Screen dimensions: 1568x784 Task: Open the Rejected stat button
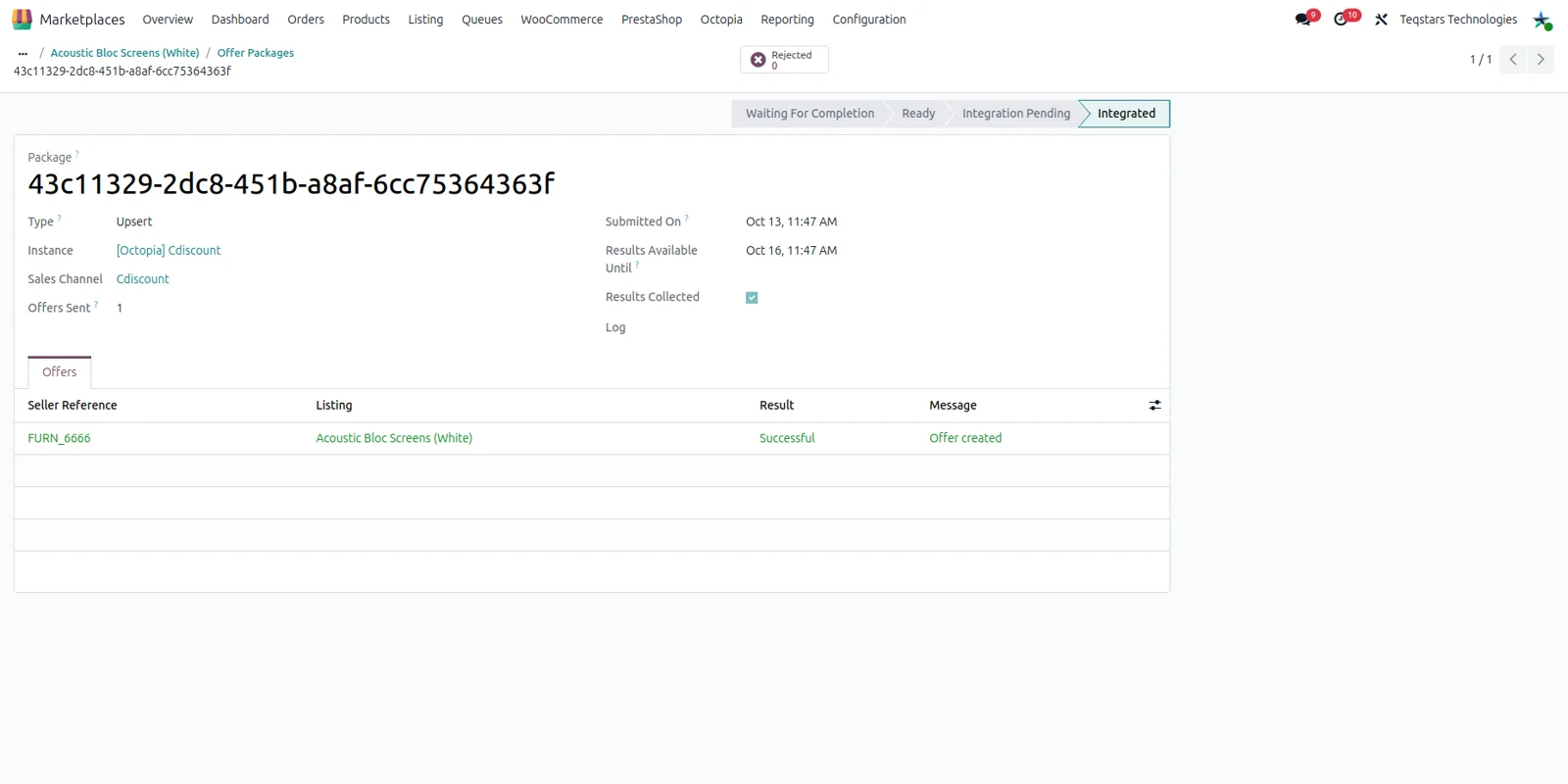(784, 60)
